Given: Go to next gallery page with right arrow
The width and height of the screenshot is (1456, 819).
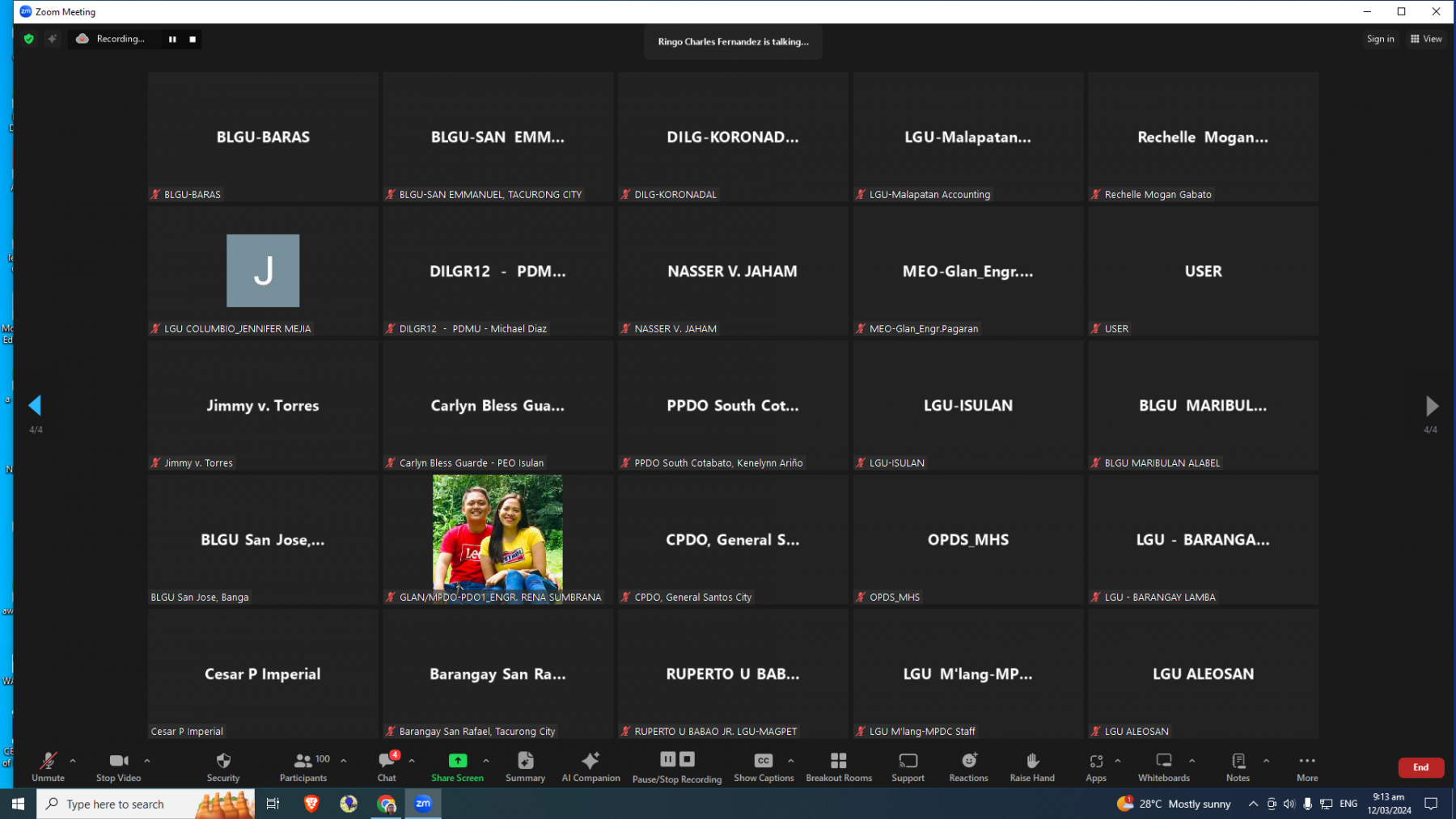Looking at the screenshot, I should pyautogui.click(x=1432, y=405).
